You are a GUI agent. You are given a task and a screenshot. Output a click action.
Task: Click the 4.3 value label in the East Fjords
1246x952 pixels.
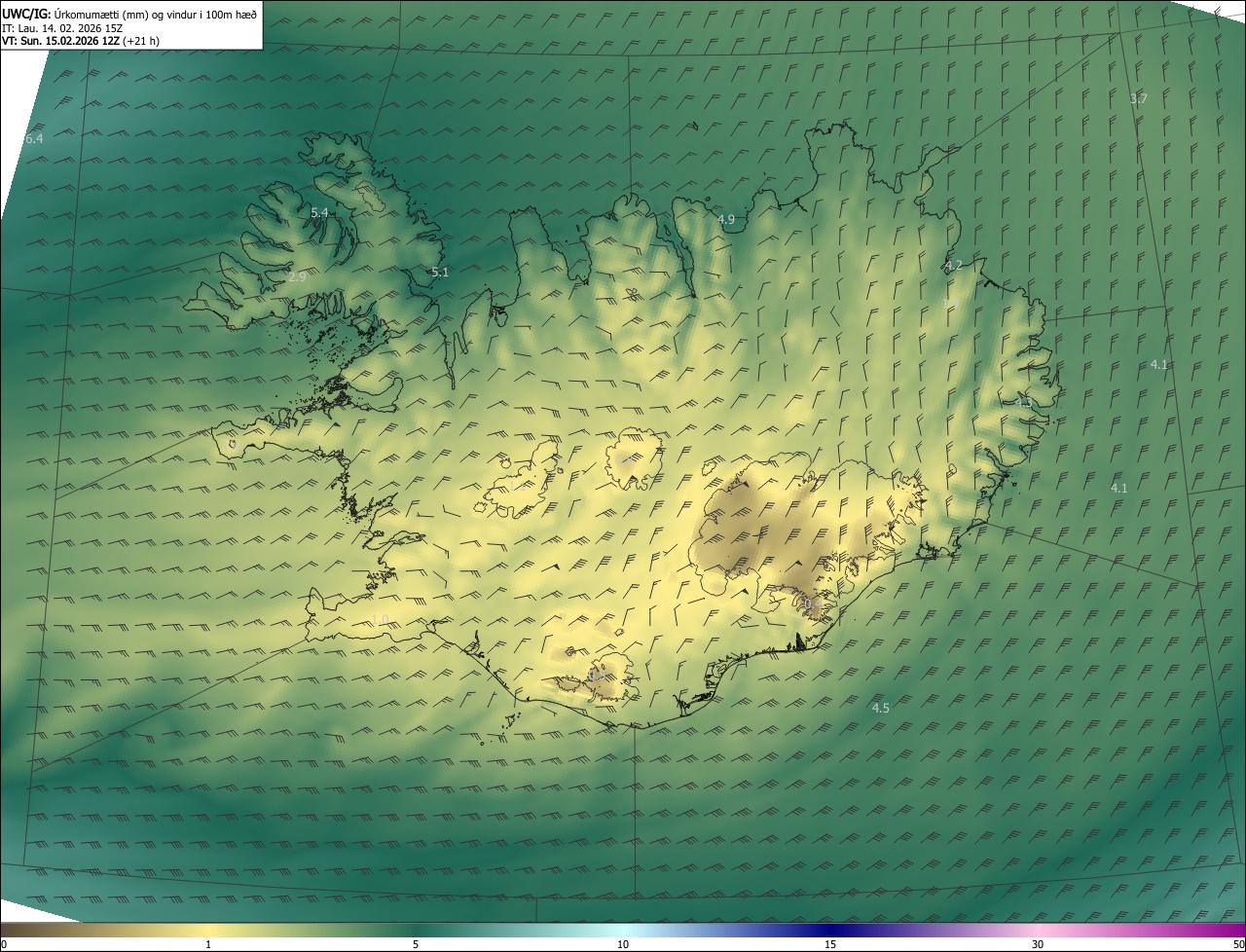1023,402
